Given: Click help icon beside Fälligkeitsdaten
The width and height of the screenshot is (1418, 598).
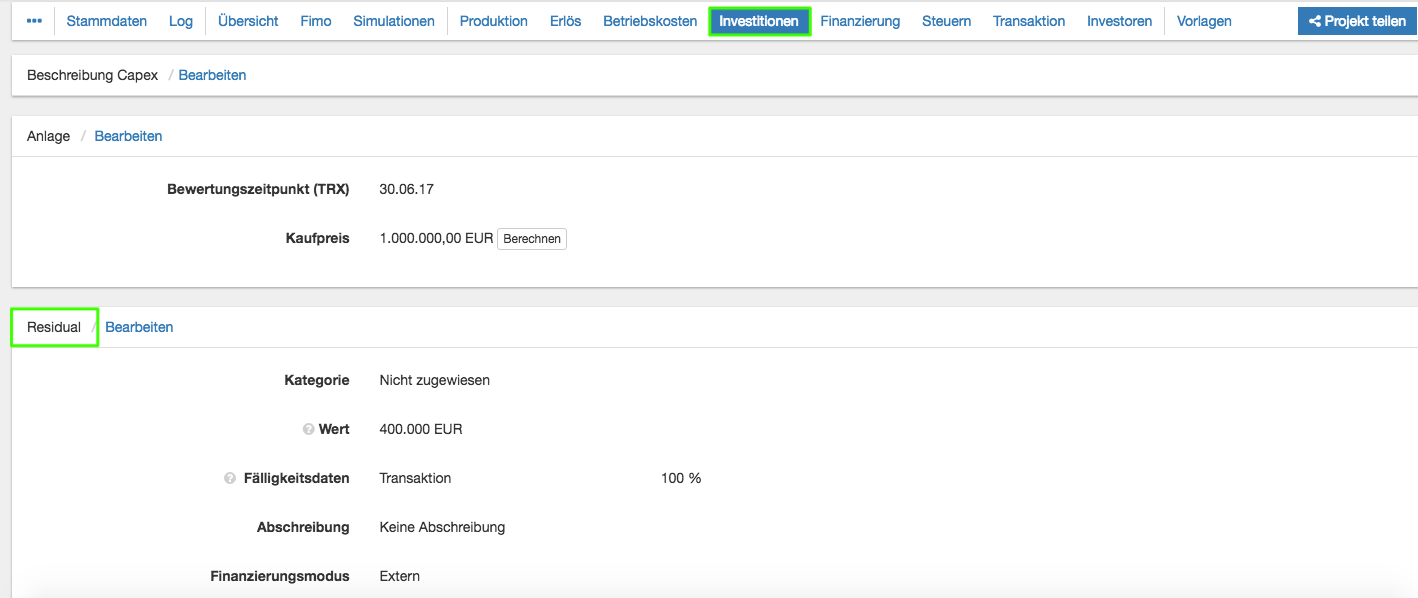Looking at the screenshot, I should pyautogui.click(x=230, y=478).
